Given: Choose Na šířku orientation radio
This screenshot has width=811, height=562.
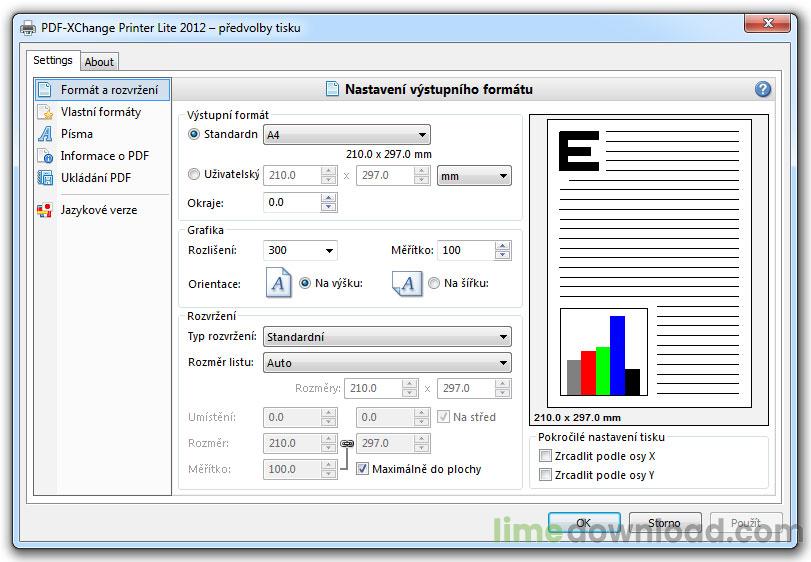Looking at the screenshot, I should click(x=434, y=283).
